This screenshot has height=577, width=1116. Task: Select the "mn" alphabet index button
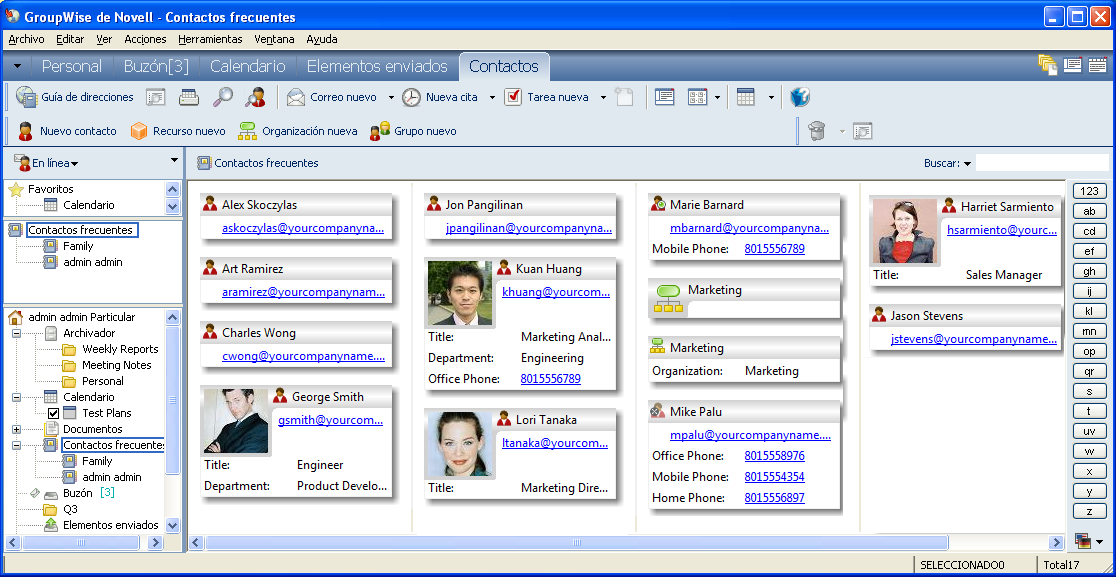click(x=1089, y=331)
